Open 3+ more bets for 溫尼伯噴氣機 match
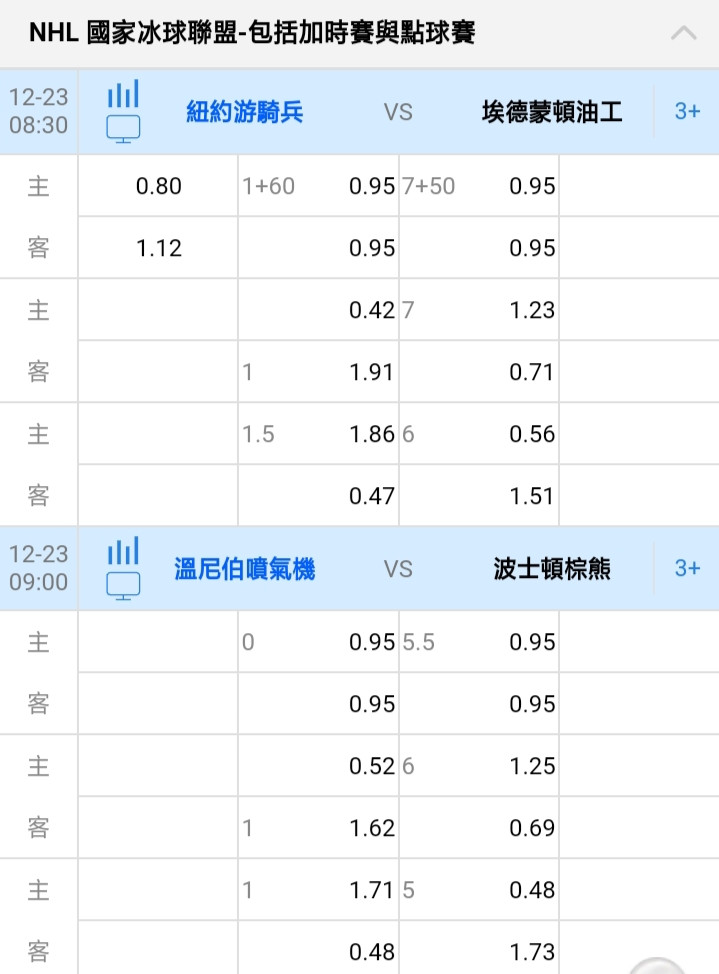Viewport: 719px width, 974px height. [x=687, y=568]
